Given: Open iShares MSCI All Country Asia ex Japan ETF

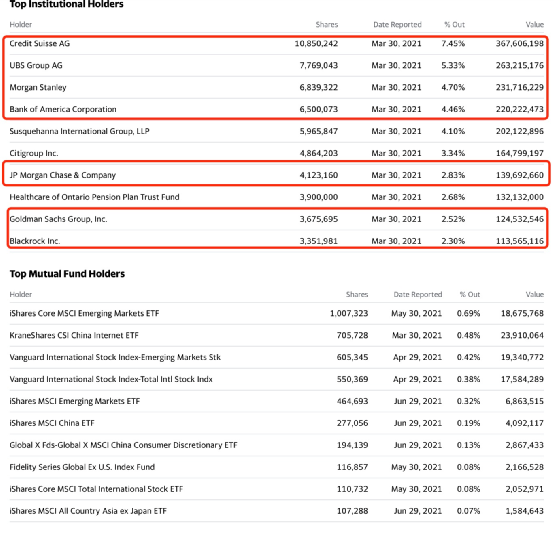Looking at the screenshot, I should point(88,511).
